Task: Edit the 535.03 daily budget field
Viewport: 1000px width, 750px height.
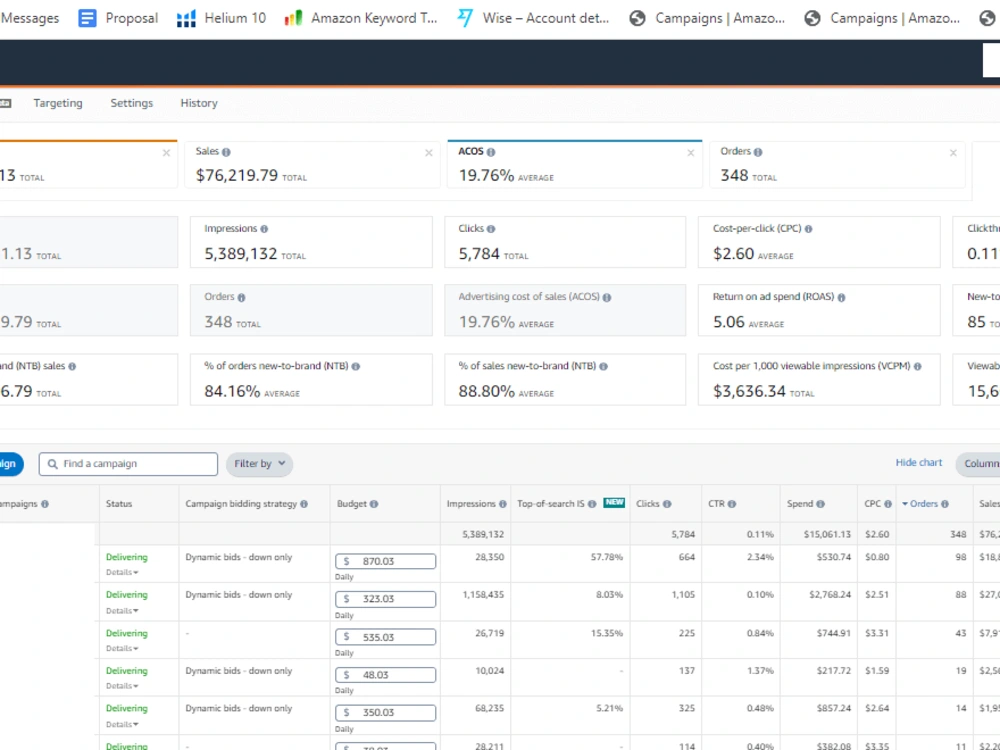Action: [386, 636]
